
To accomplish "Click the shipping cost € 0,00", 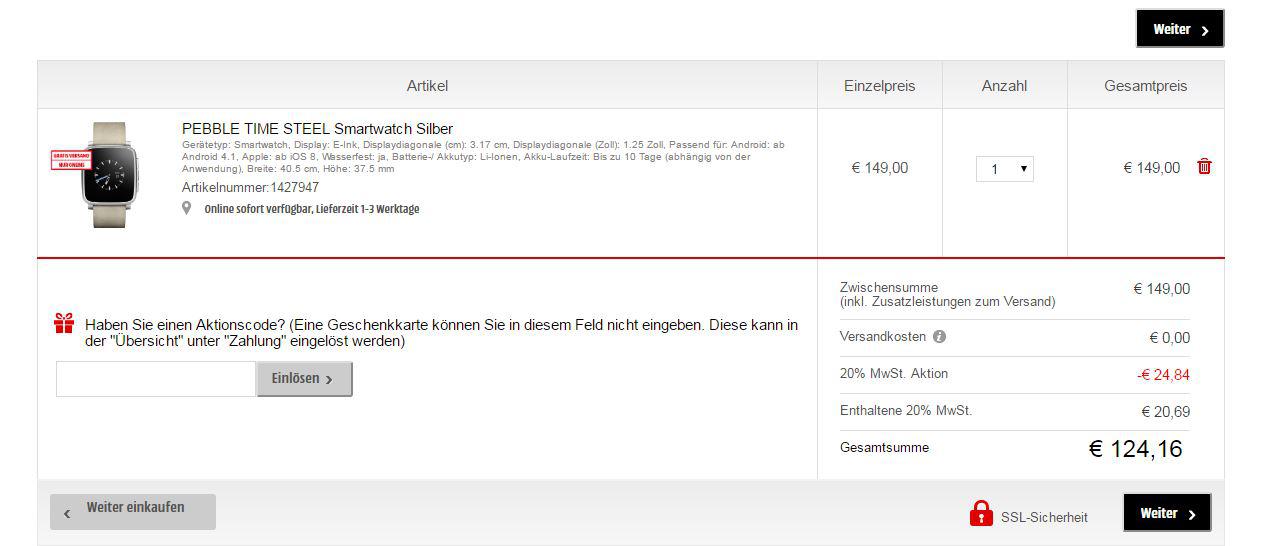I will coord(1170,338).
